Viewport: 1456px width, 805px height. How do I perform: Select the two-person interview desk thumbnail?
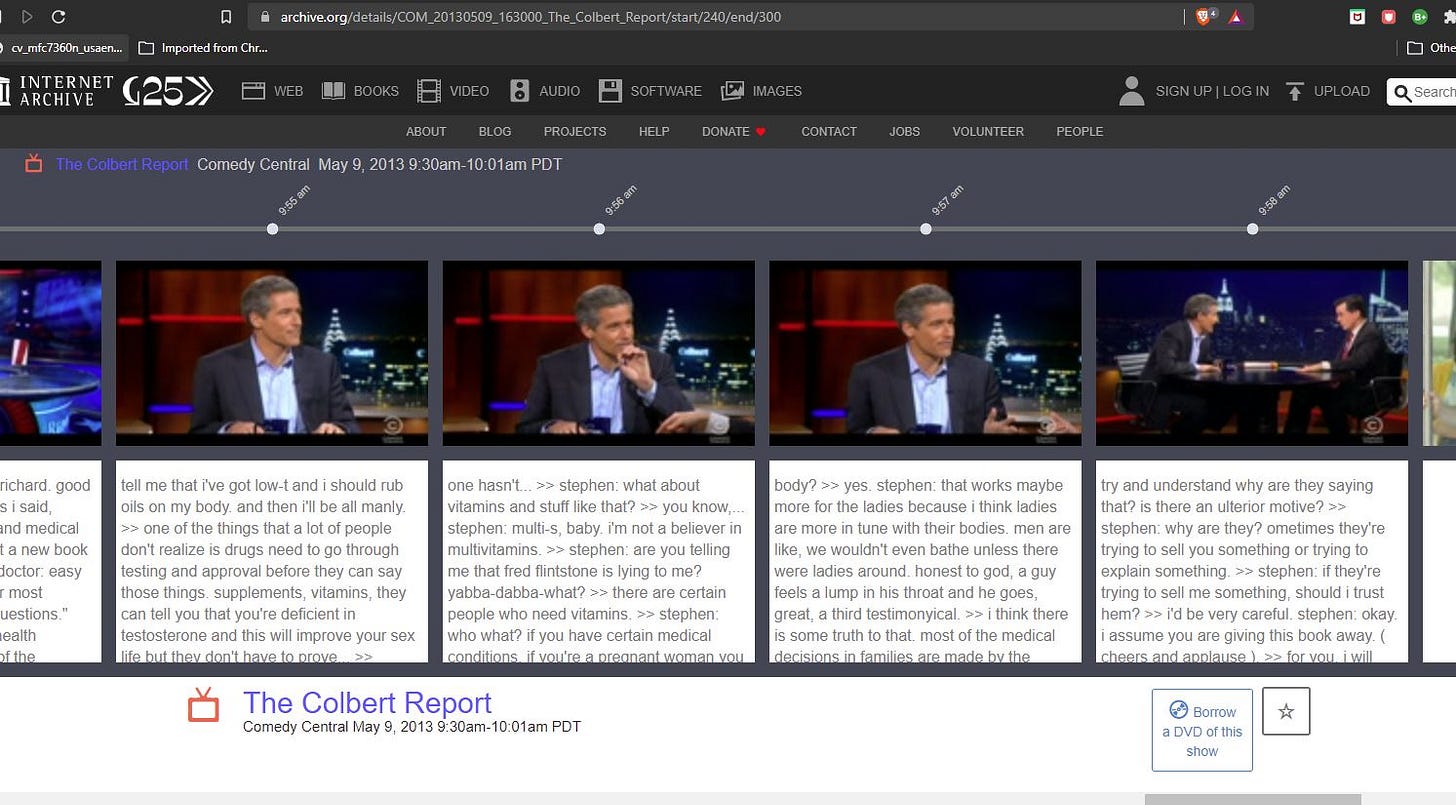(x=1252, y=353)
